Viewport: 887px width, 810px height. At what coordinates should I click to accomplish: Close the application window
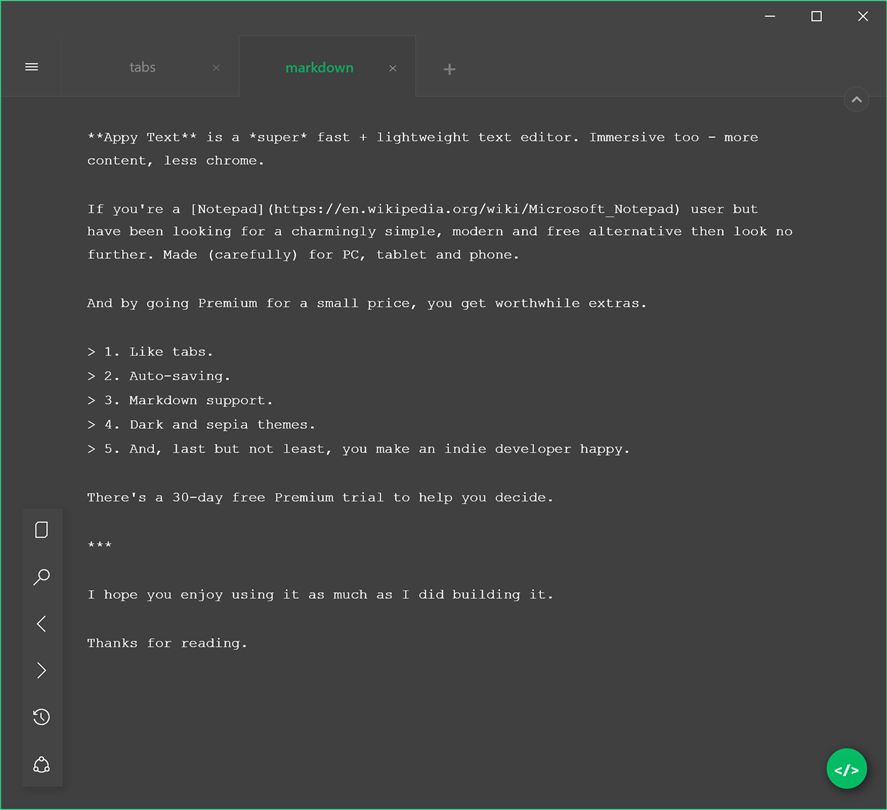pos(863,16)
